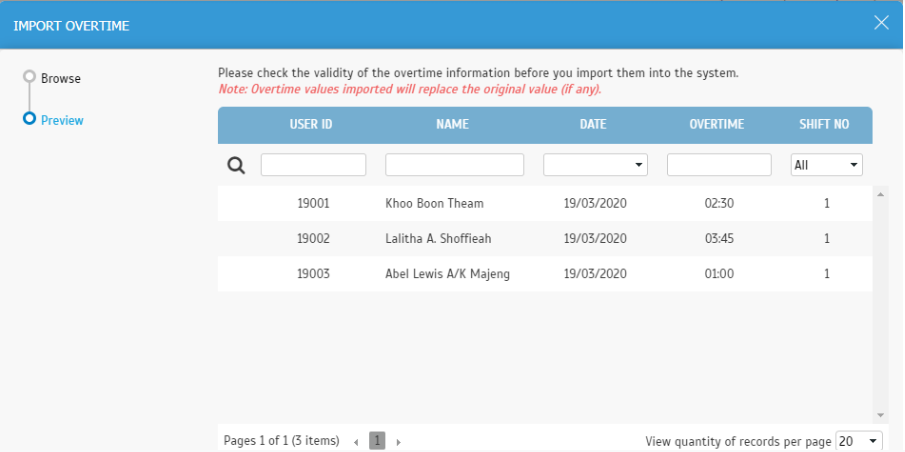This screenshot has height=452, width=905.
Task: Select user ID 19002
Action: click(x=313, y=238)
